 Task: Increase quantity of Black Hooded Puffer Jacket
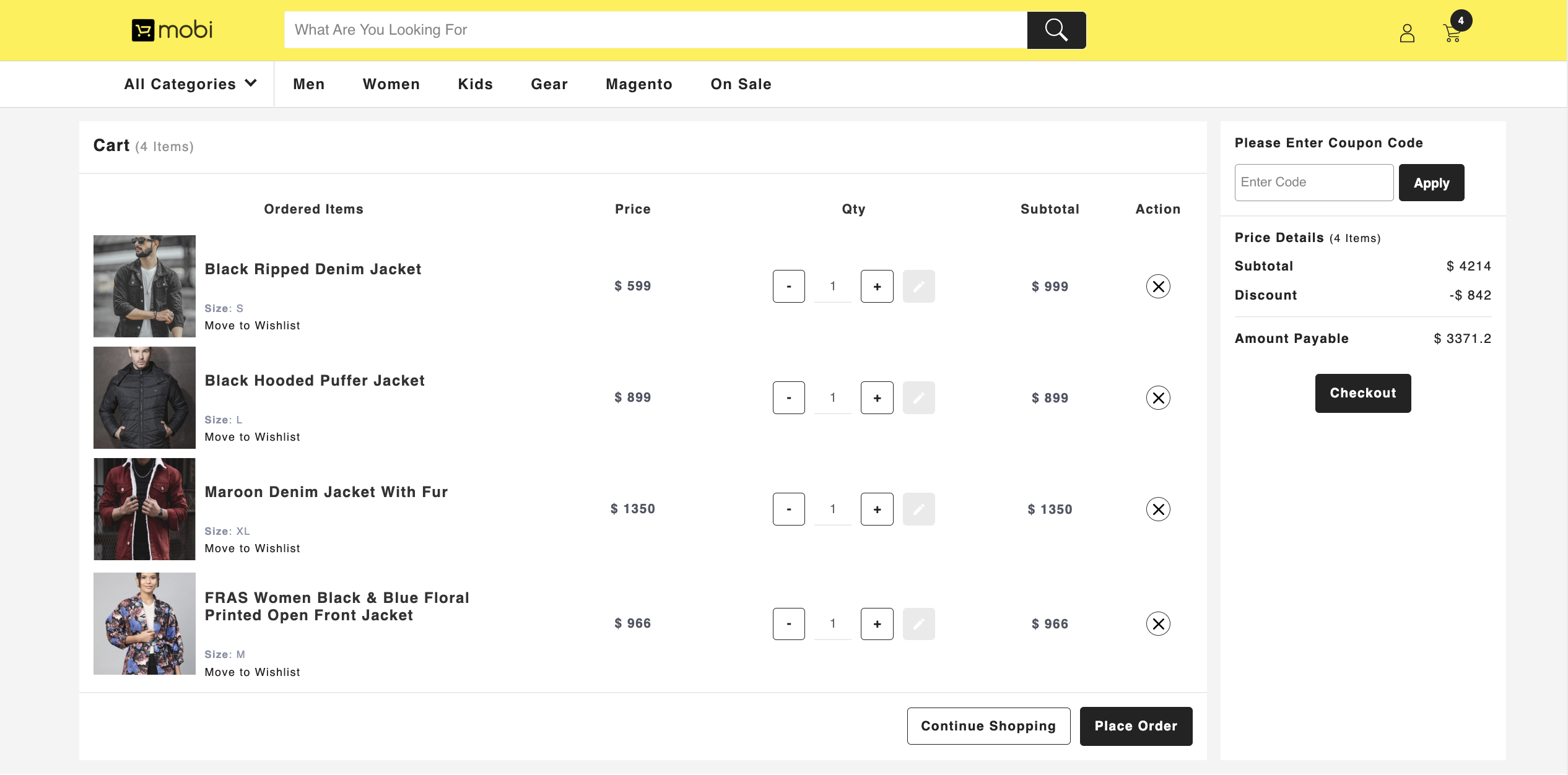tap(877, 397)
